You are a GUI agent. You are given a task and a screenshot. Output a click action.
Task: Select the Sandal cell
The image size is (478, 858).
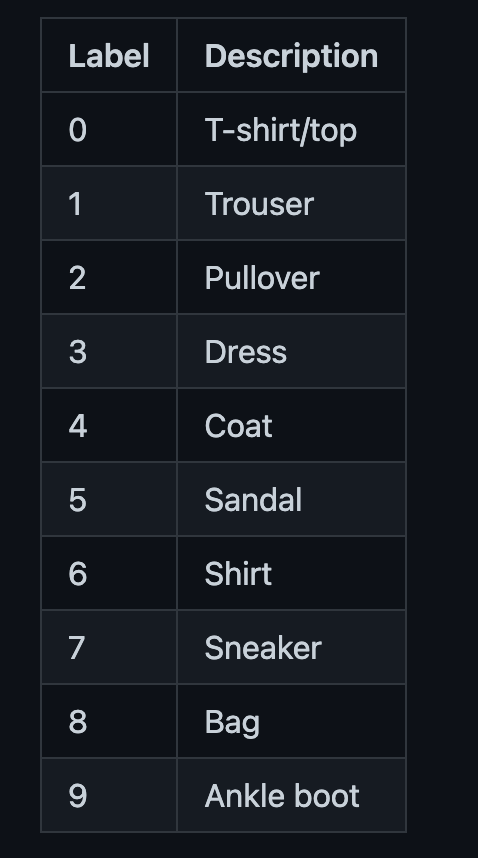pyautogui.click(x=292, y=499)
